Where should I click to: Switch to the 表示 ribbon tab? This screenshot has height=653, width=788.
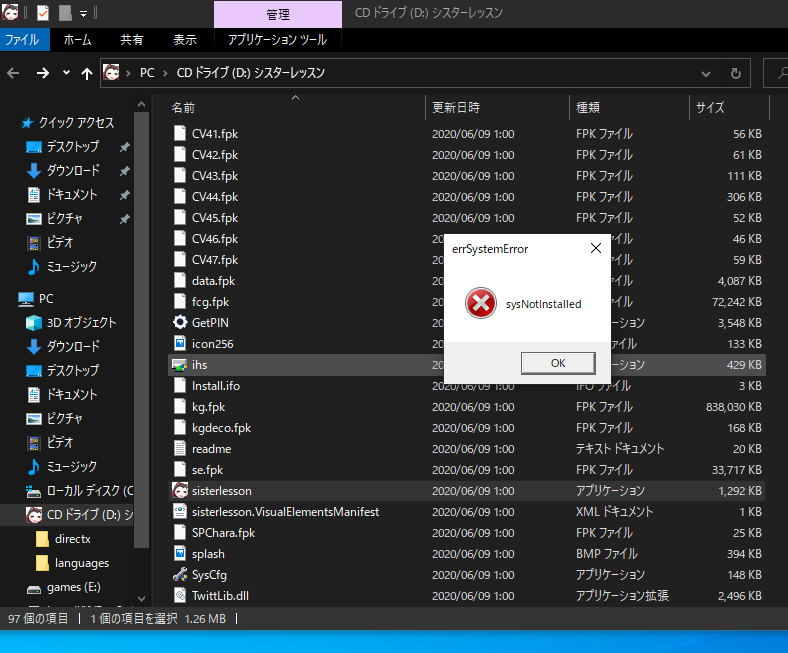pyautogui.click(x=185, y=40)
